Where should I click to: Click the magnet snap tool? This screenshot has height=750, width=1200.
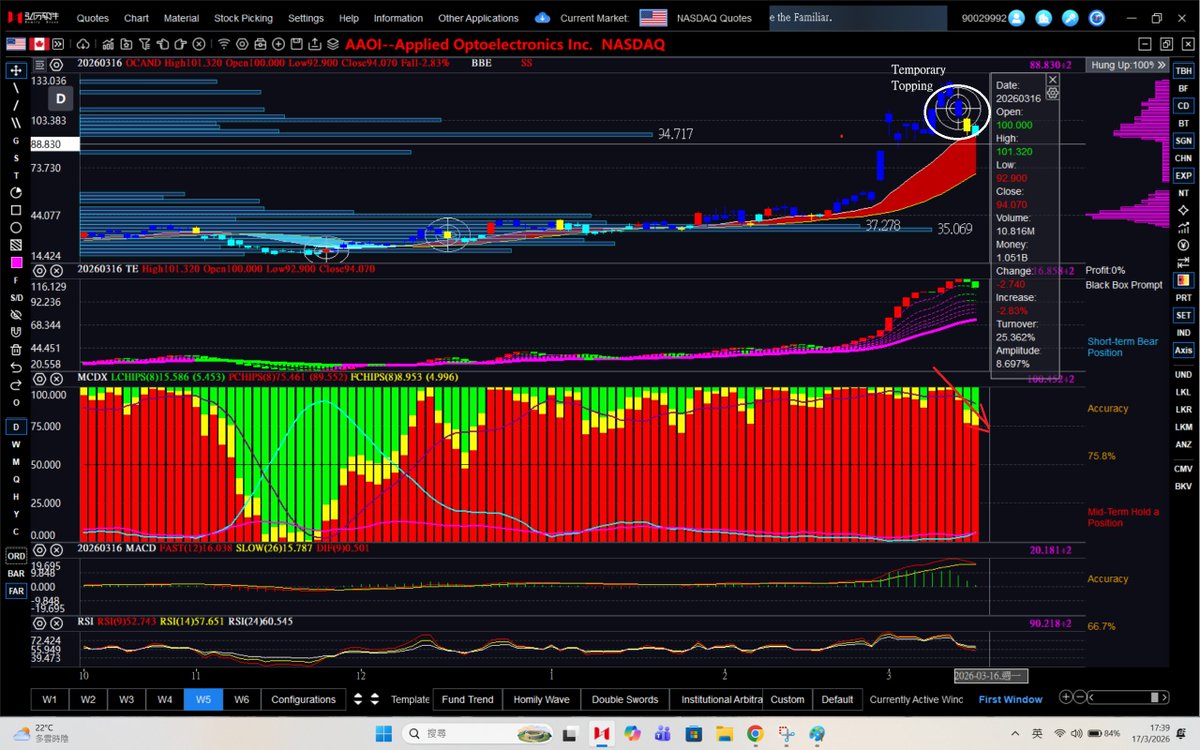point(16,331)
